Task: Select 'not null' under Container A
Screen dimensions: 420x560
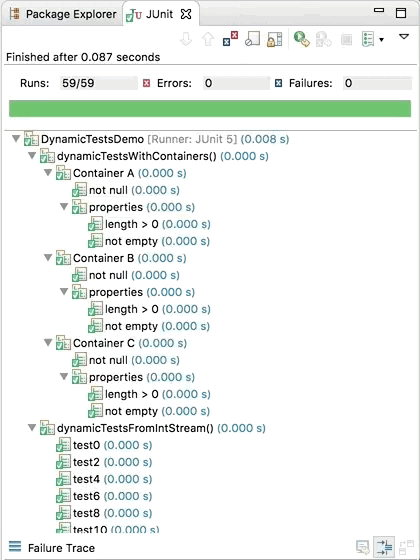Action: (x=126, y=190)
